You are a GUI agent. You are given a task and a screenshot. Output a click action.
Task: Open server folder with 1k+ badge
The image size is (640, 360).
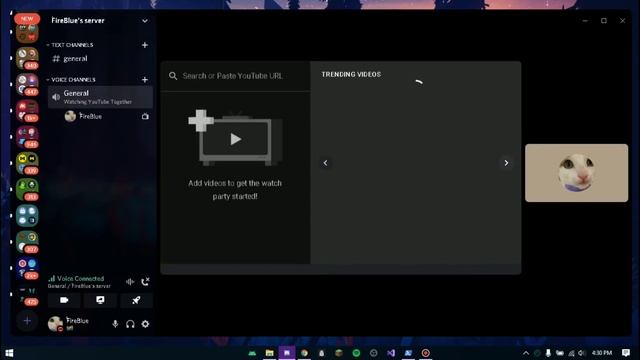(27, 111)
